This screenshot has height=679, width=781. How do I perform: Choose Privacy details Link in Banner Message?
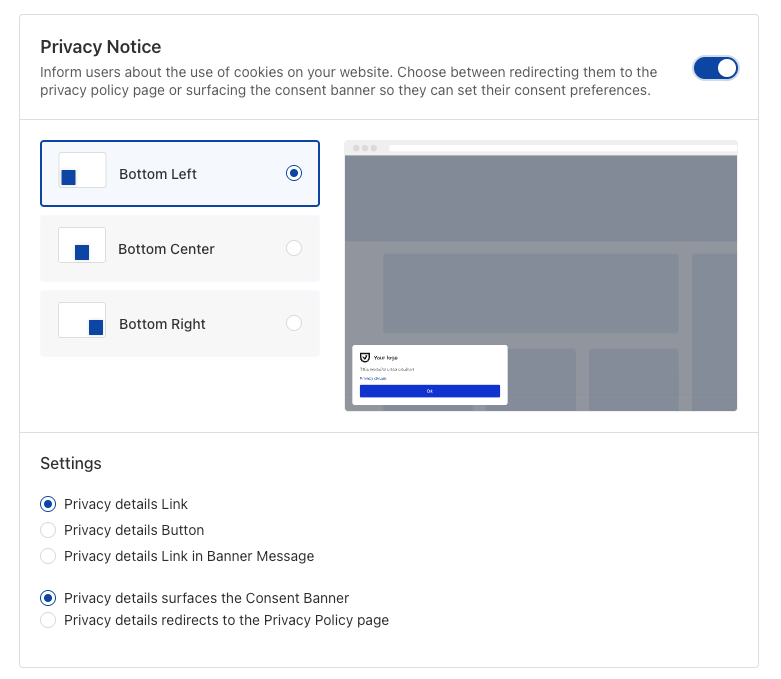(x=48, y=556)
